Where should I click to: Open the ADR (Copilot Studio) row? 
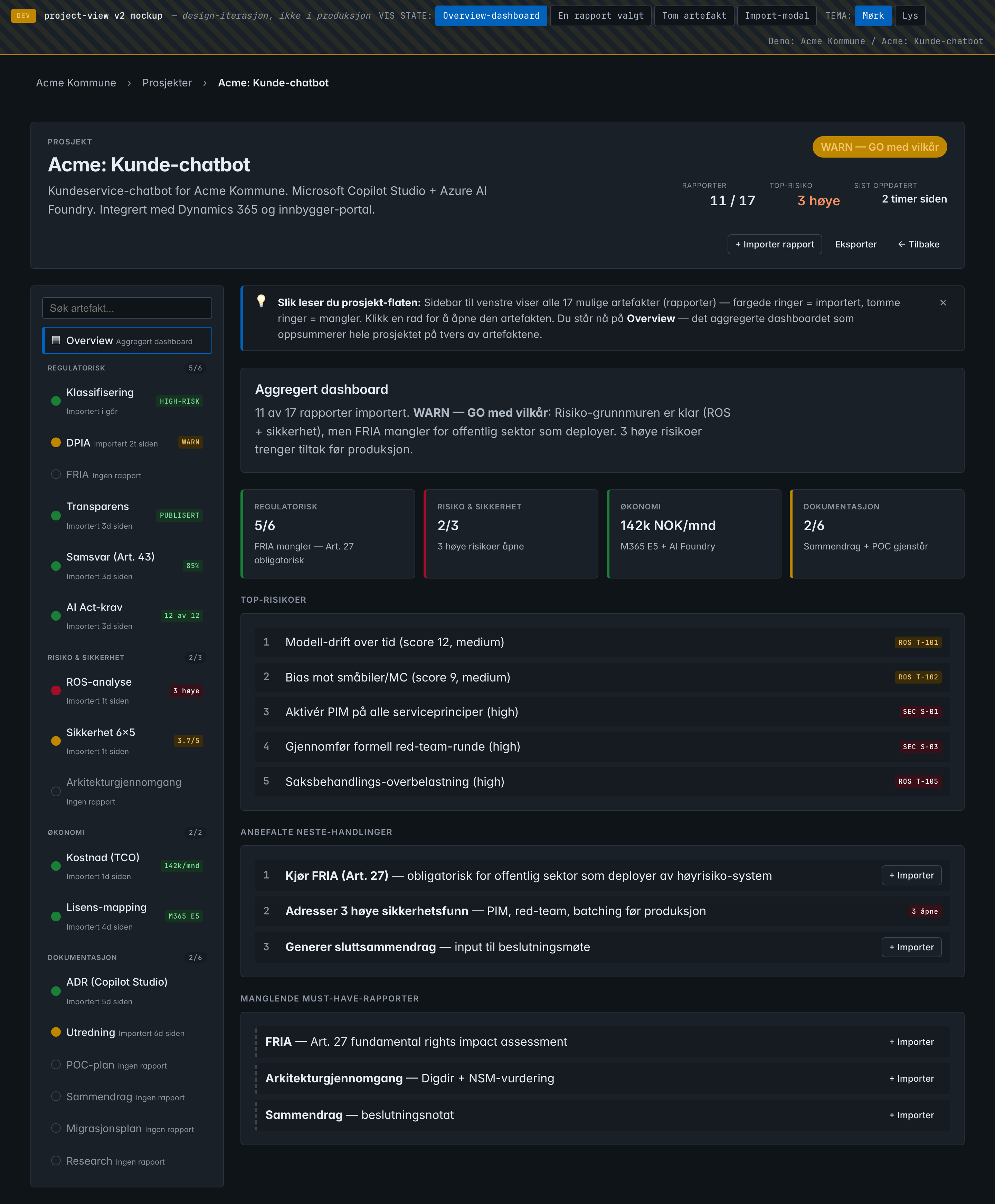127,991
